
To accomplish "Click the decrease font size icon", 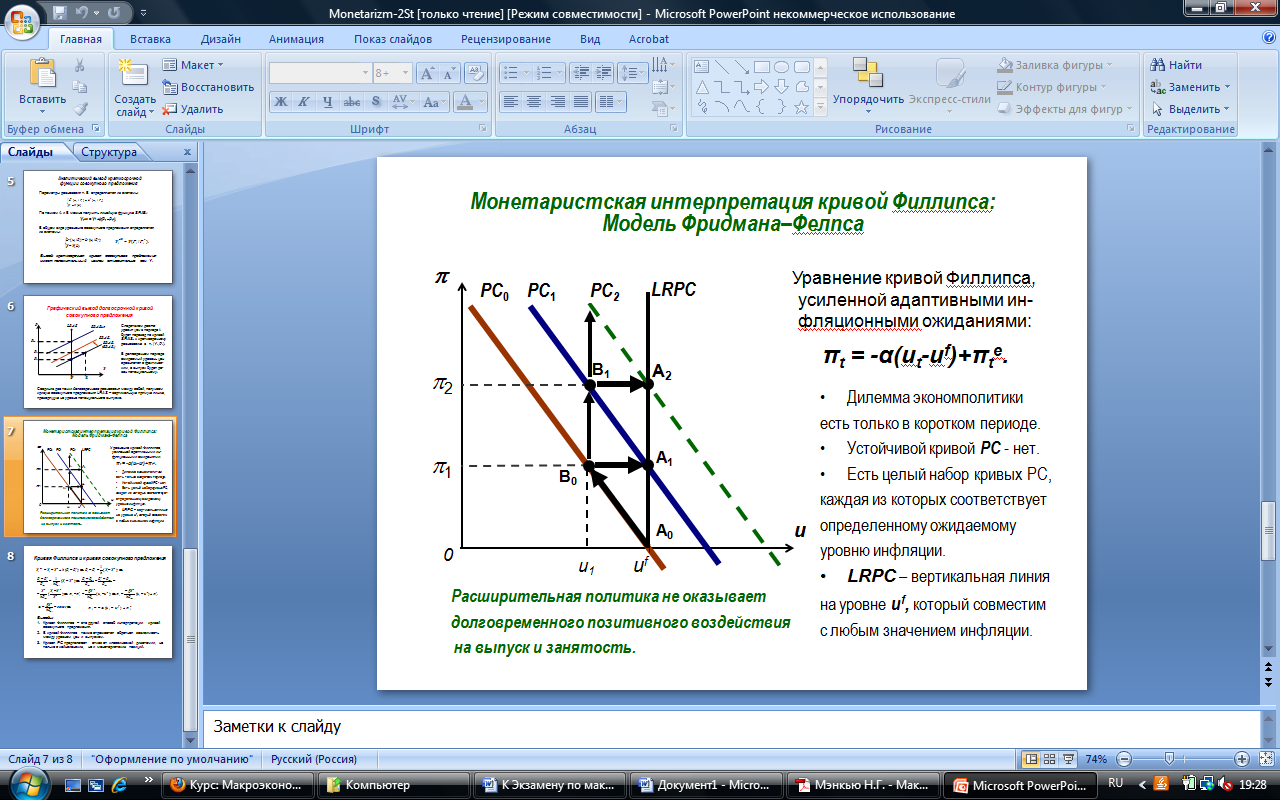I will point(449,73).
